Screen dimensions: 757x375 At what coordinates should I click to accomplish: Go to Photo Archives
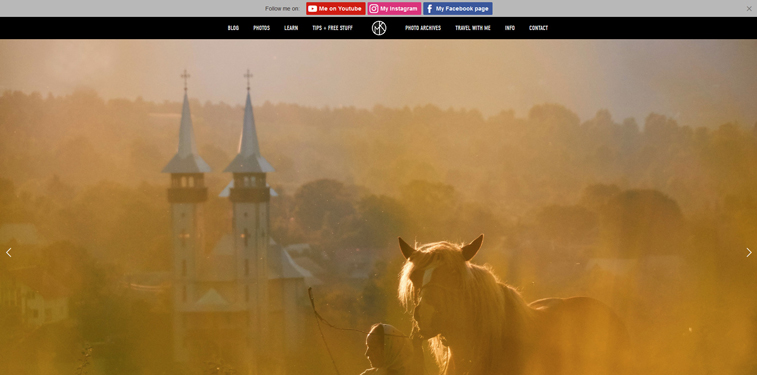(x=423, y=28)
